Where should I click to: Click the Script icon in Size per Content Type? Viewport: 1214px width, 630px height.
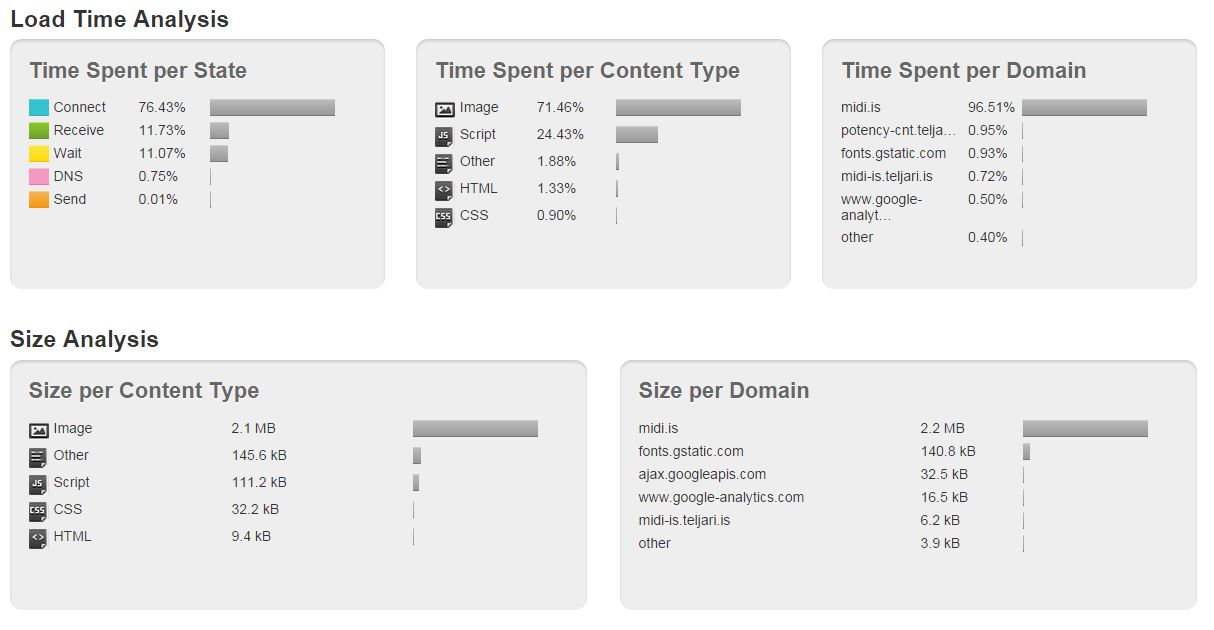pos(39,484)
